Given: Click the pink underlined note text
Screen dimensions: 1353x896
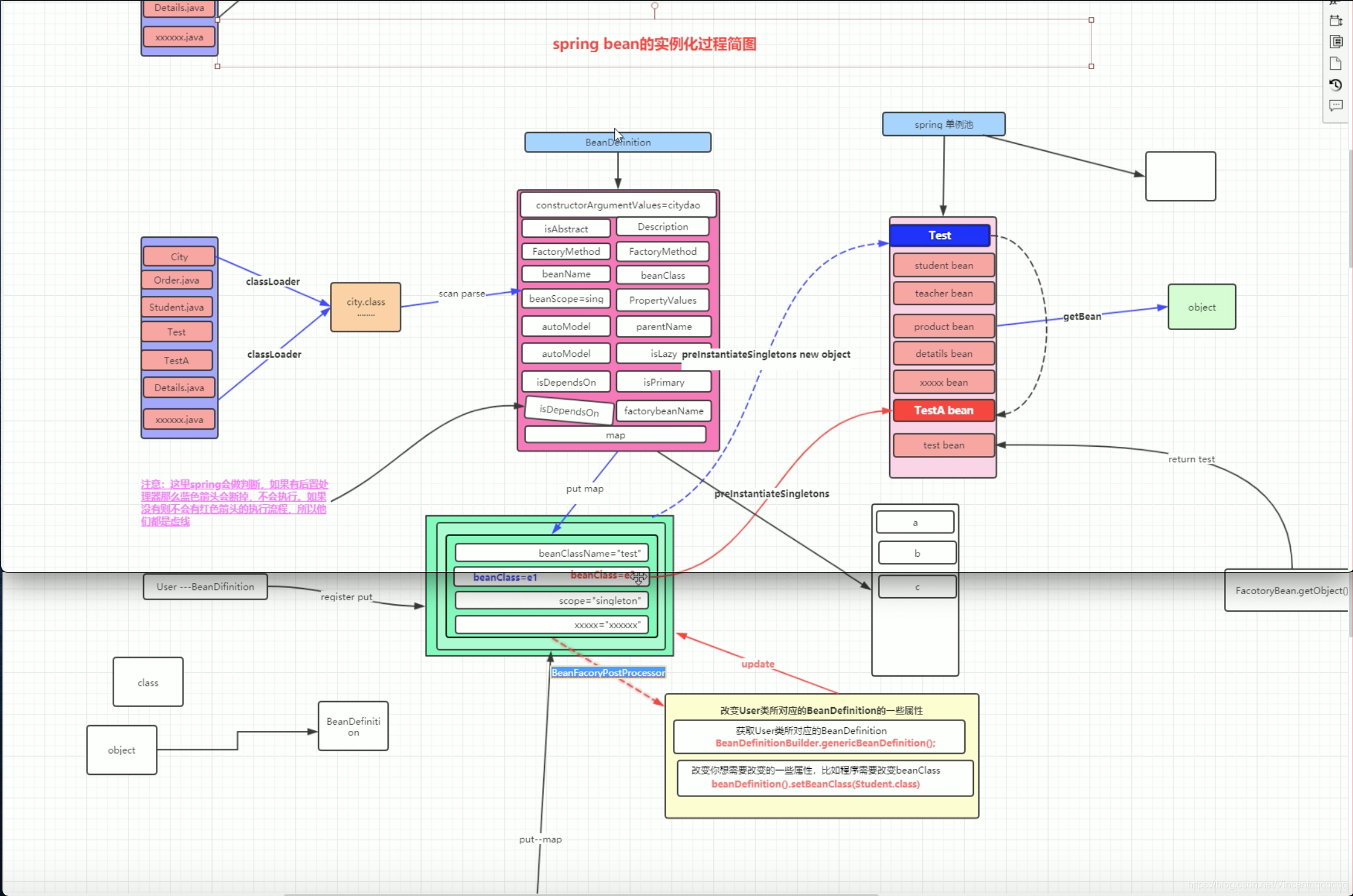Looking at the screenshot, I should [x=234, y=502].
